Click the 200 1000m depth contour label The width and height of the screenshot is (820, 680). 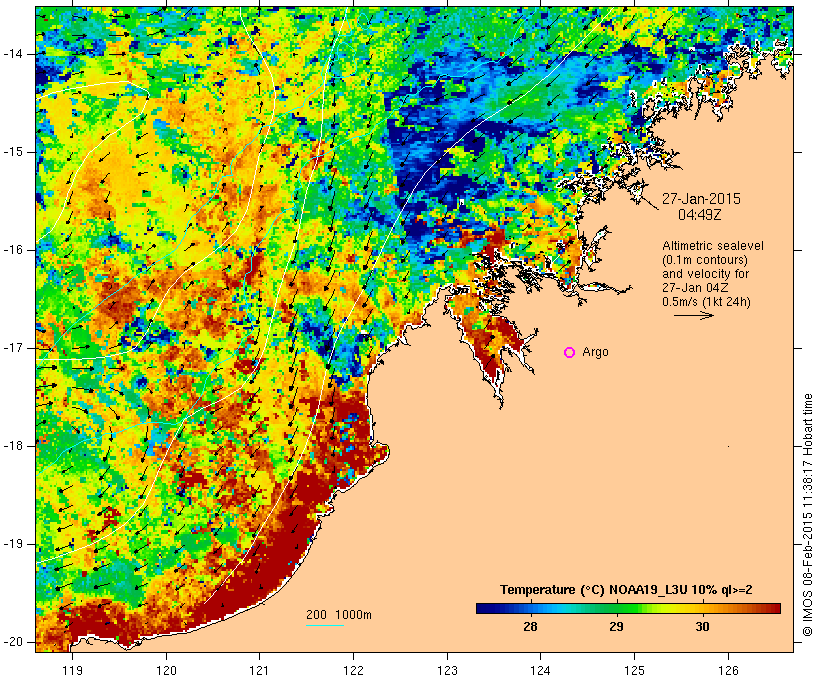(x=339, y=615)
